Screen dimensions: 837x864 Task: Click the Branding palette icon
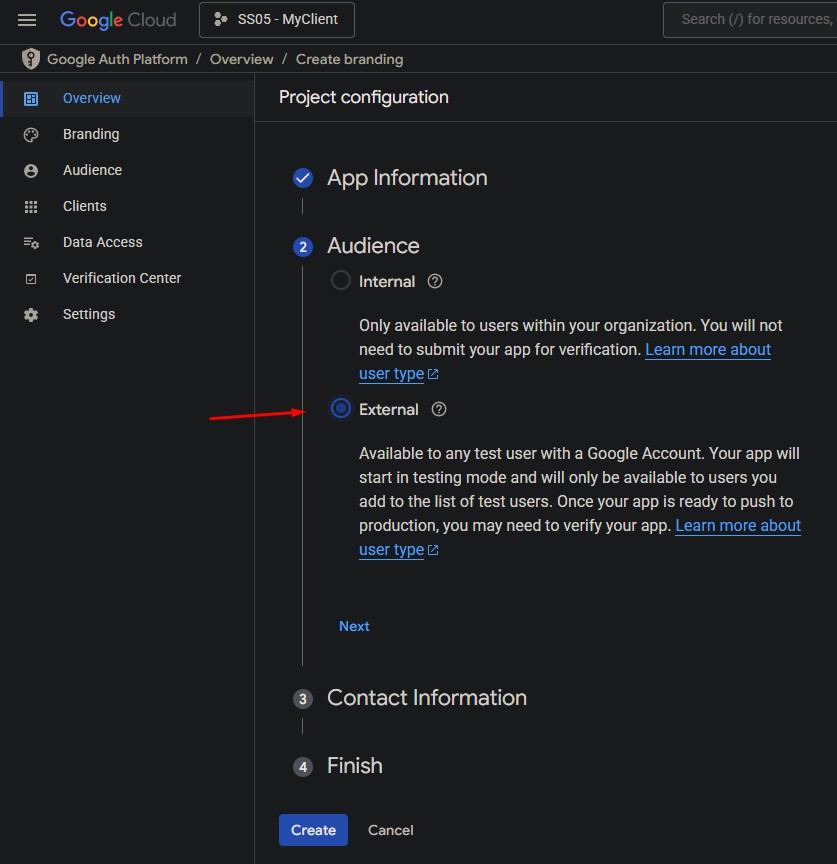pos(31,135)
